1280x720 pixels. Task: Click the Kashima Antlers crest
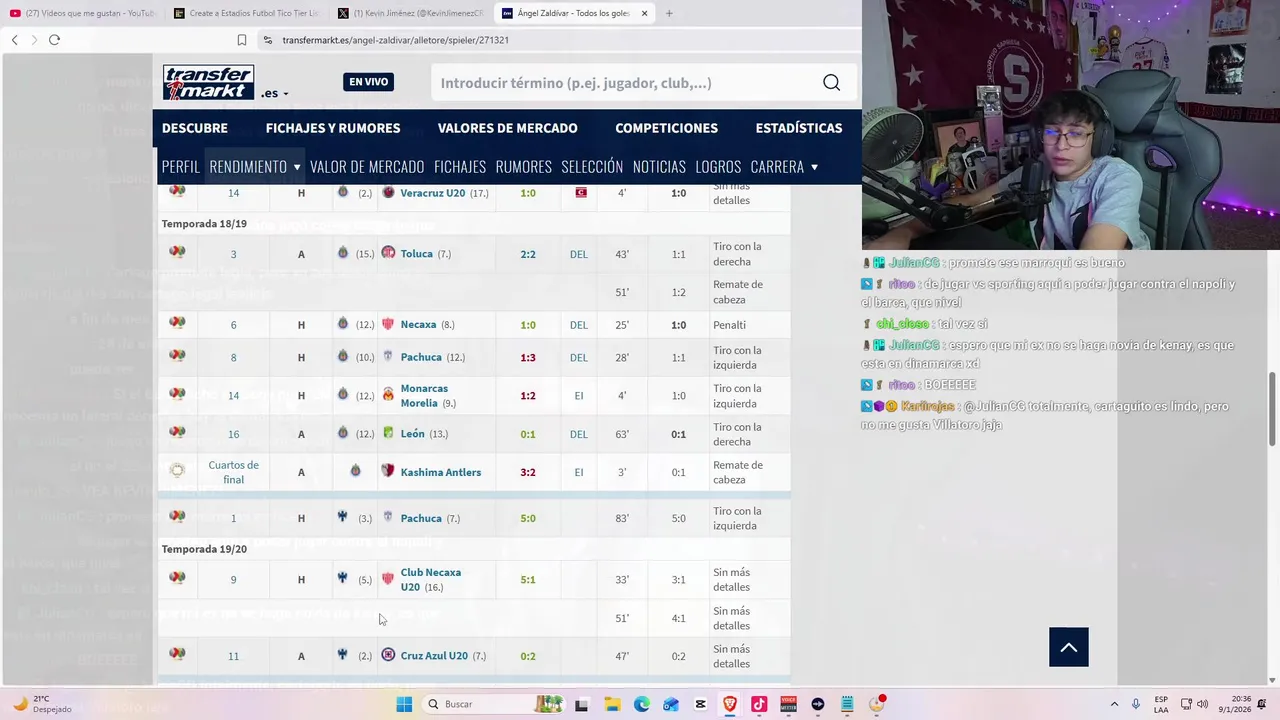click(x=388, y=471)
